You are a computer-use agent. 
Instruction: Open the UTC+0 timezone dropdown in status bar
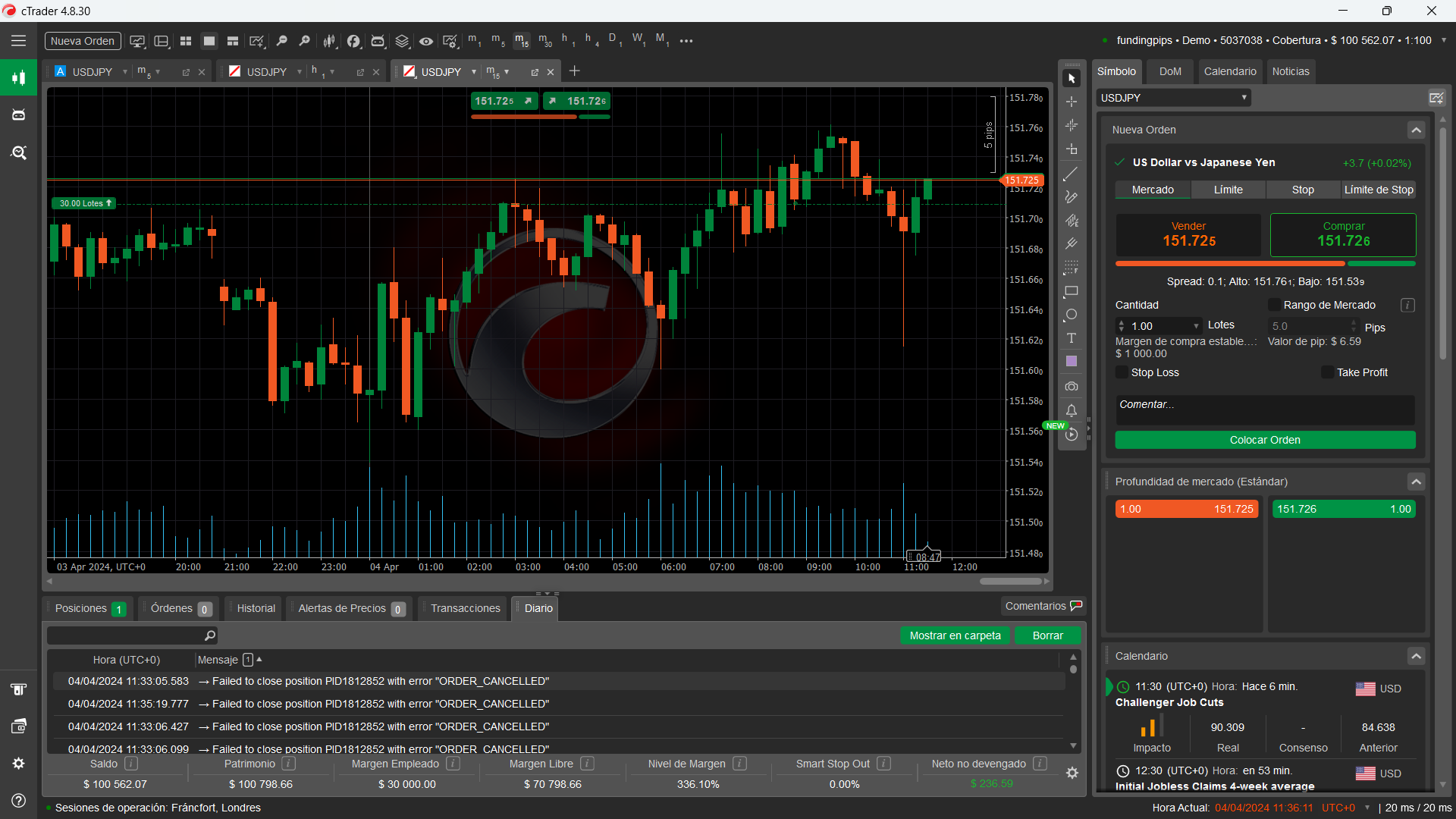pos(1367,808)
